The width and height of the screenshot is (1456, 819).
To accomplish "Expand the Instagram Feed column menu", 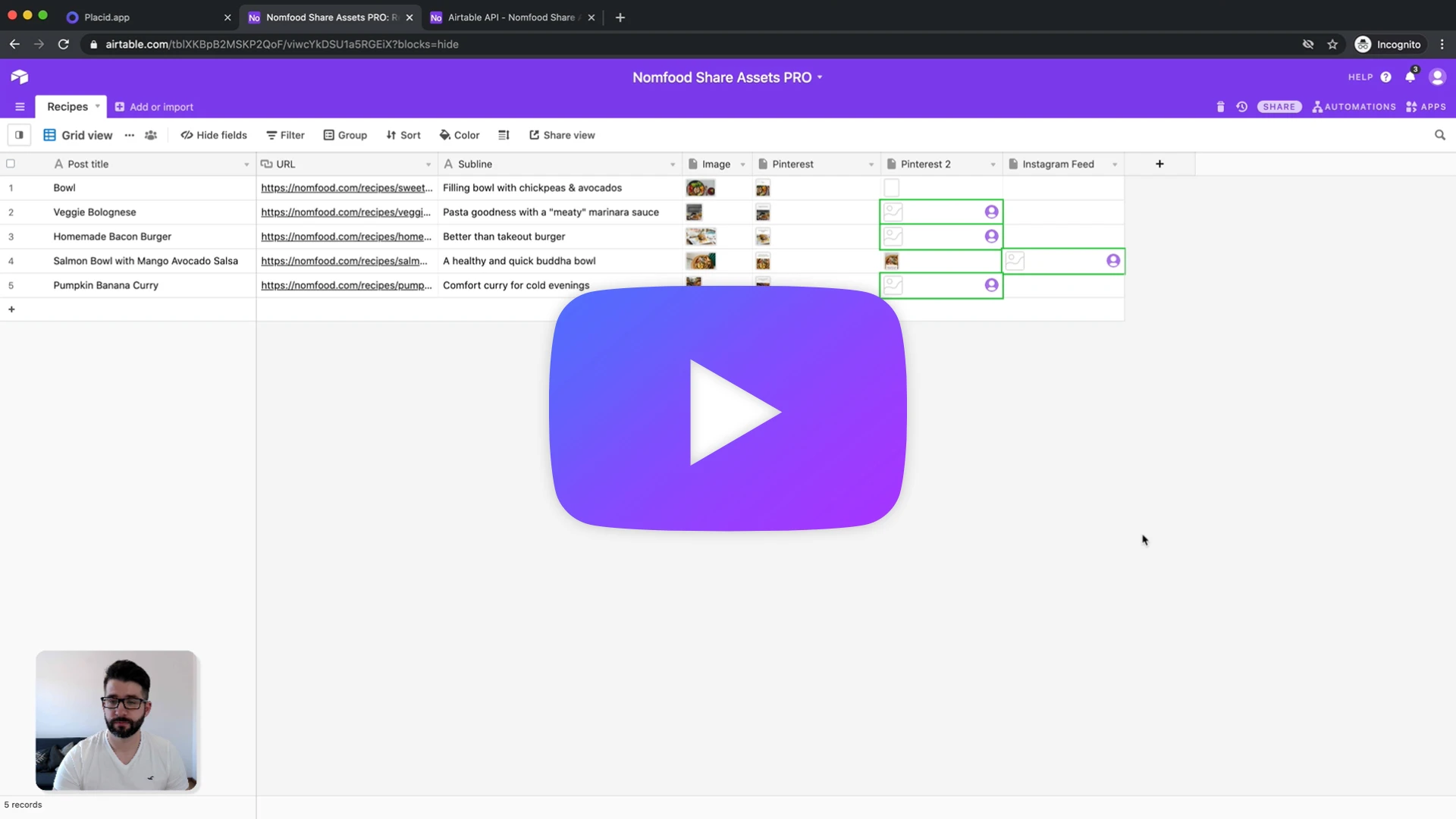I will pyautogui.click(x=1115, y=165).
